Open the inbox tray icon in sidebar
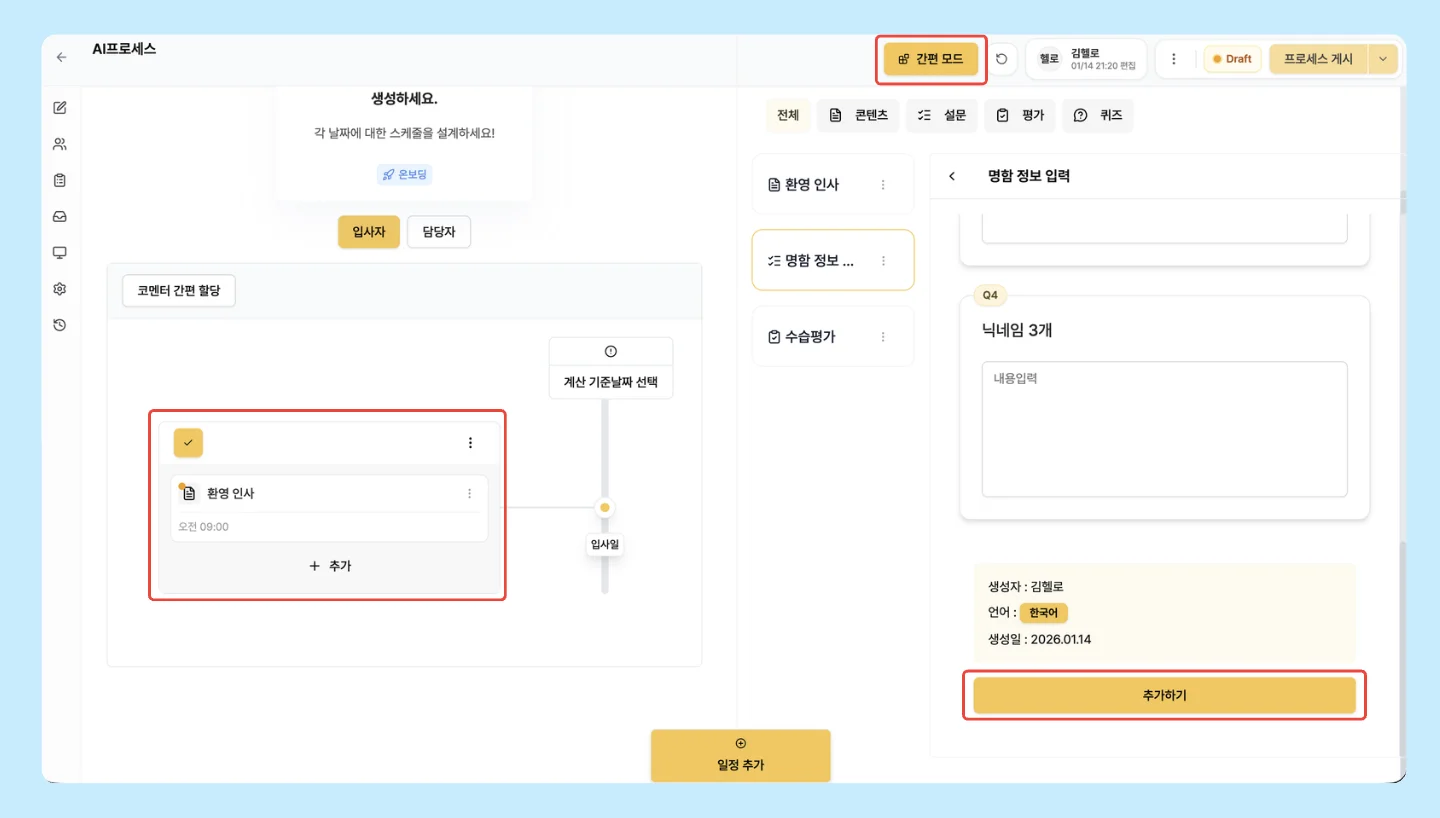 click(x=60, y=217)
